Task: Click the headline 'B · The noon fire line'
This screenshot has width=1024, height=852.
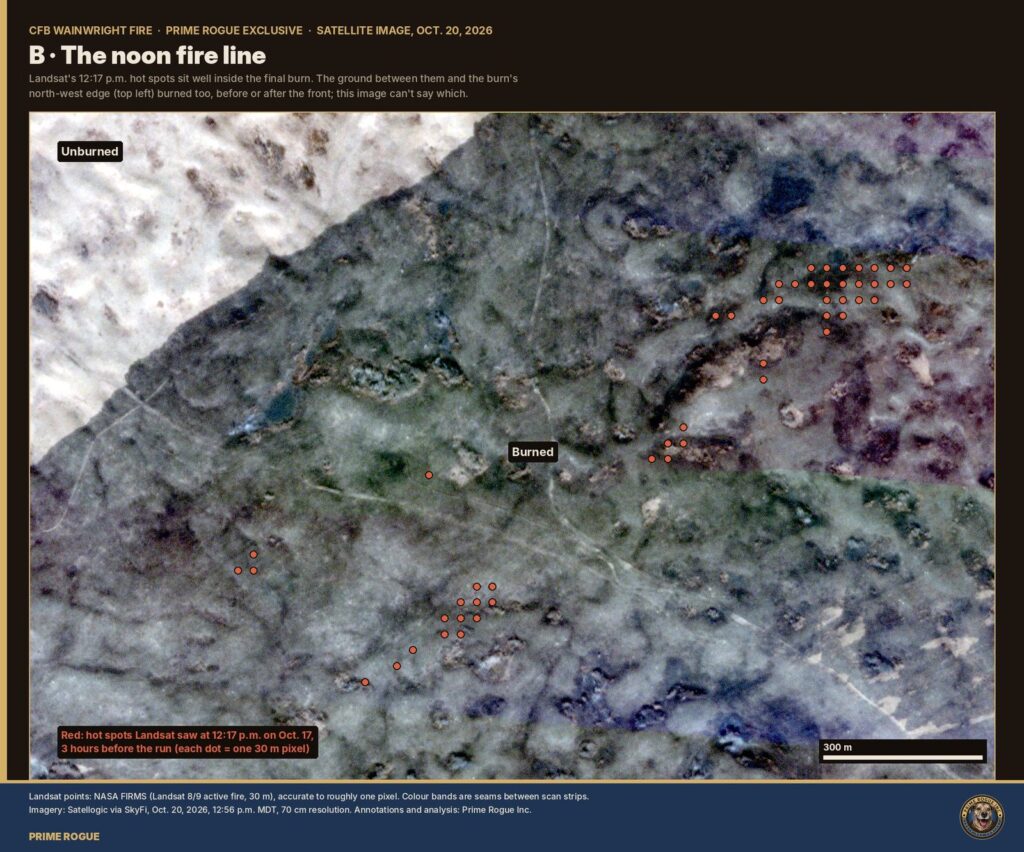Action: pos(147,55)
